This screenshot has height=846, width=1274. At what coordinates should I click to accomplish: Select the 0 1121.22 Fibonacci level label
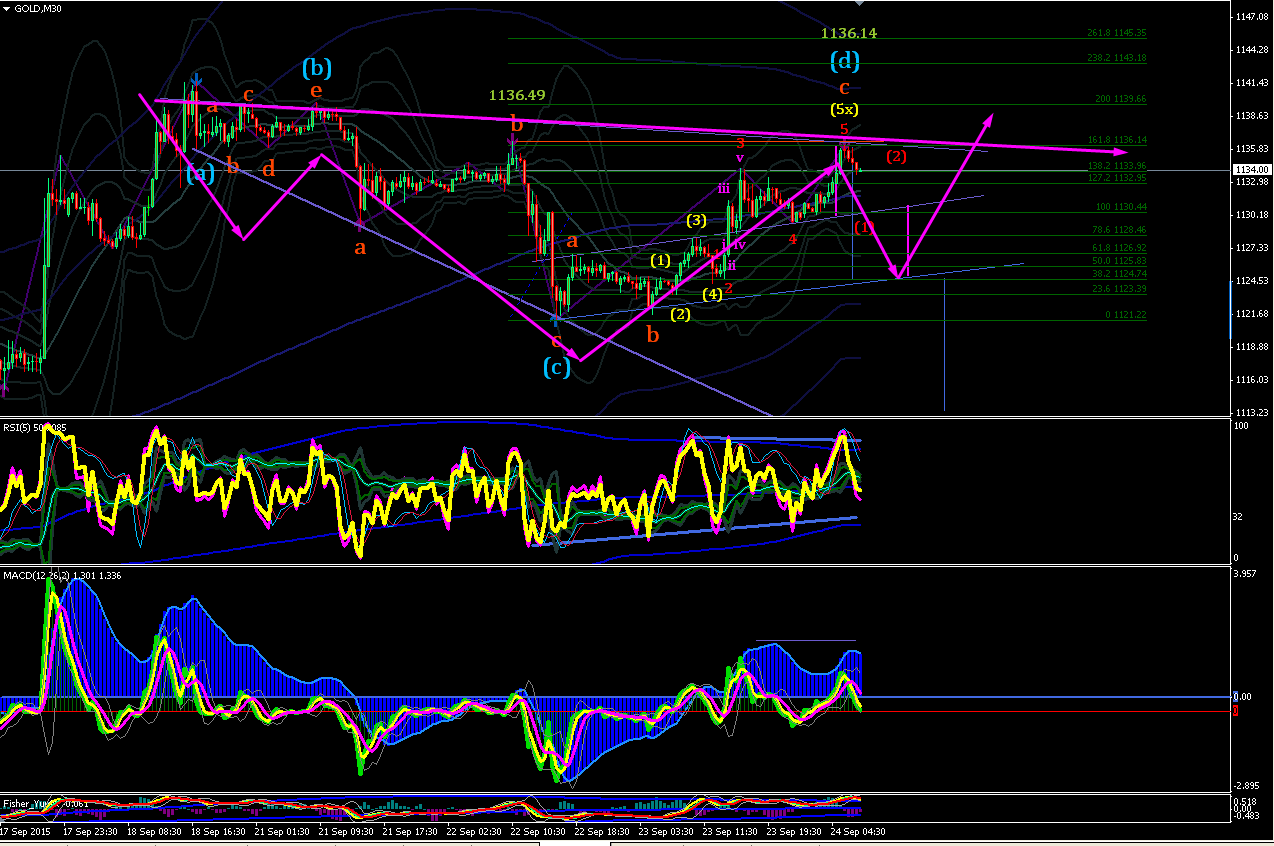point(1125,314)
